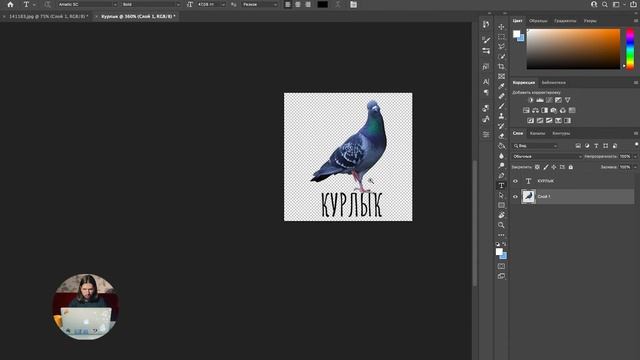Select the Crop tool
This screenshot has height=360, width=640.
pyautogui.click(x=501, y=67)
